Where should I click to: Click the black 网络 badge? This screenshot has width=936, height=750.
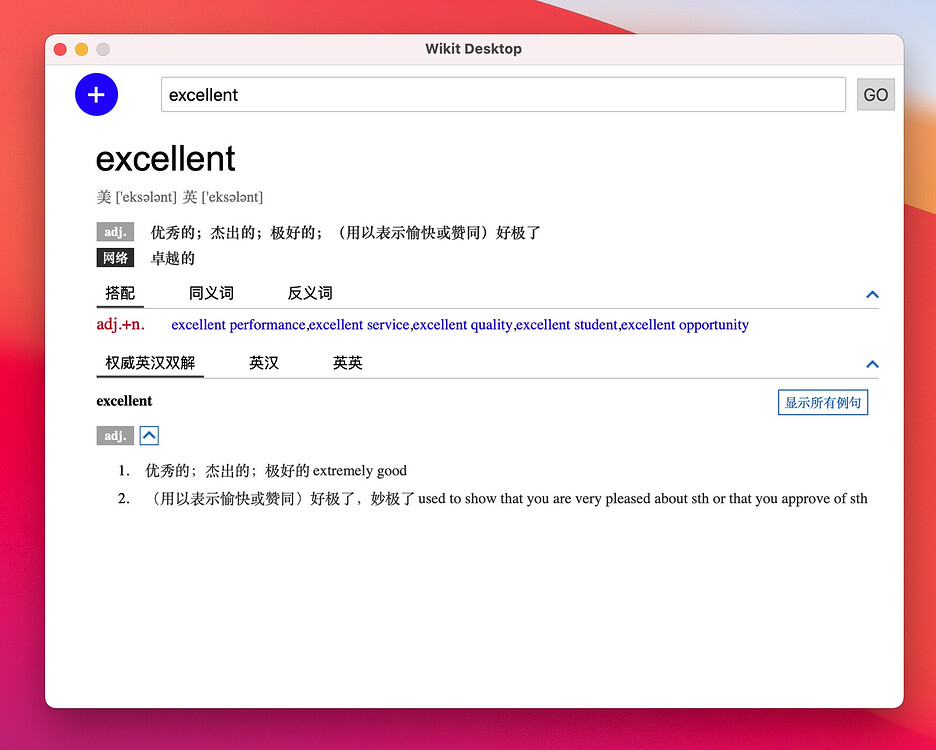pyautogui.click(x=114, y=257)
